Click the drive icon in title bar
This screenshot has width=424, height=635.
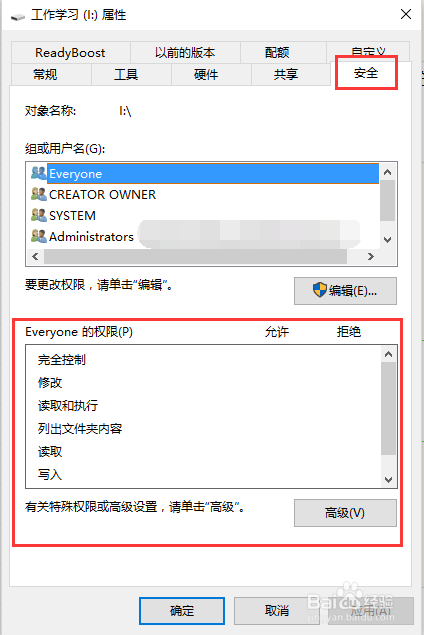(18, 17)
